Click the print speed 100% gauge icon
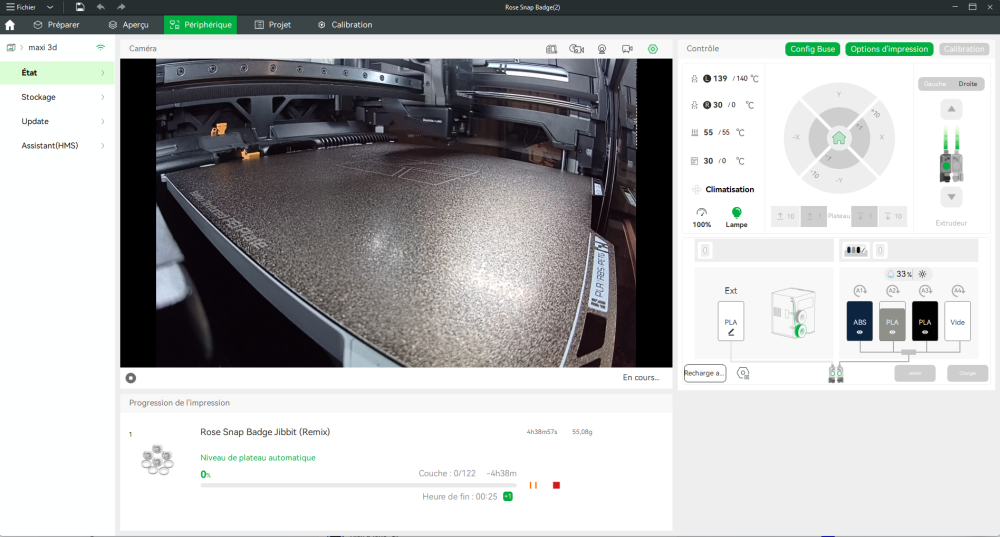 pyautogui.click(x=702, y=212)
